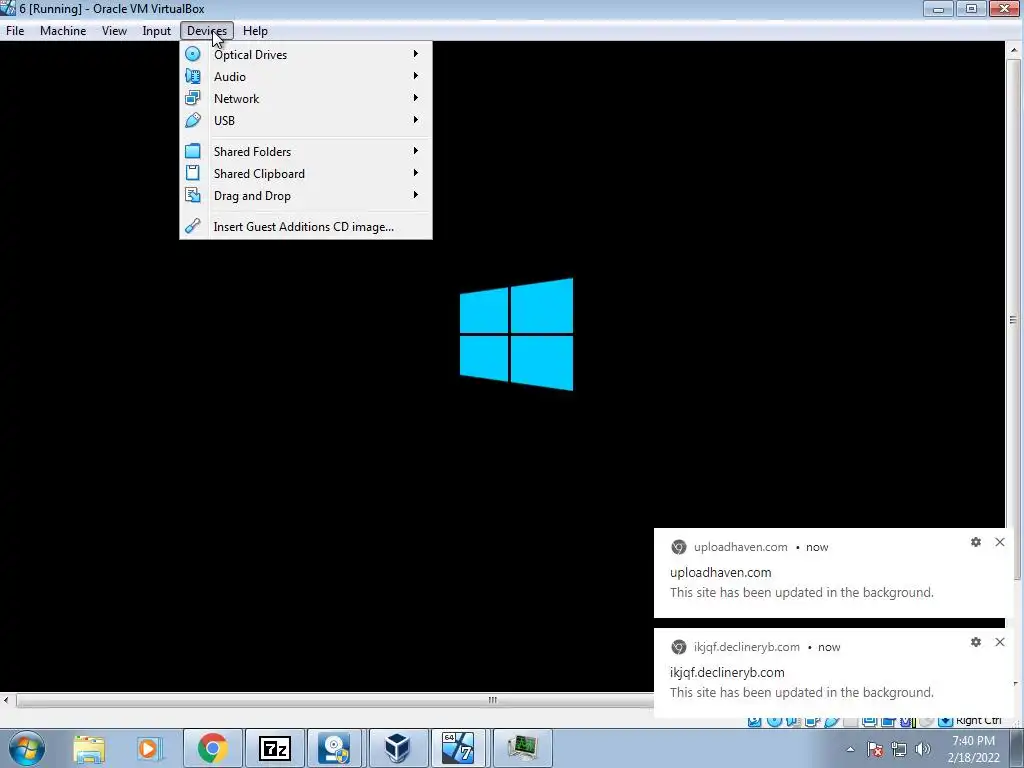
Task: Click the Shared Folders folder icon
Action: click(x=193, y=151)
